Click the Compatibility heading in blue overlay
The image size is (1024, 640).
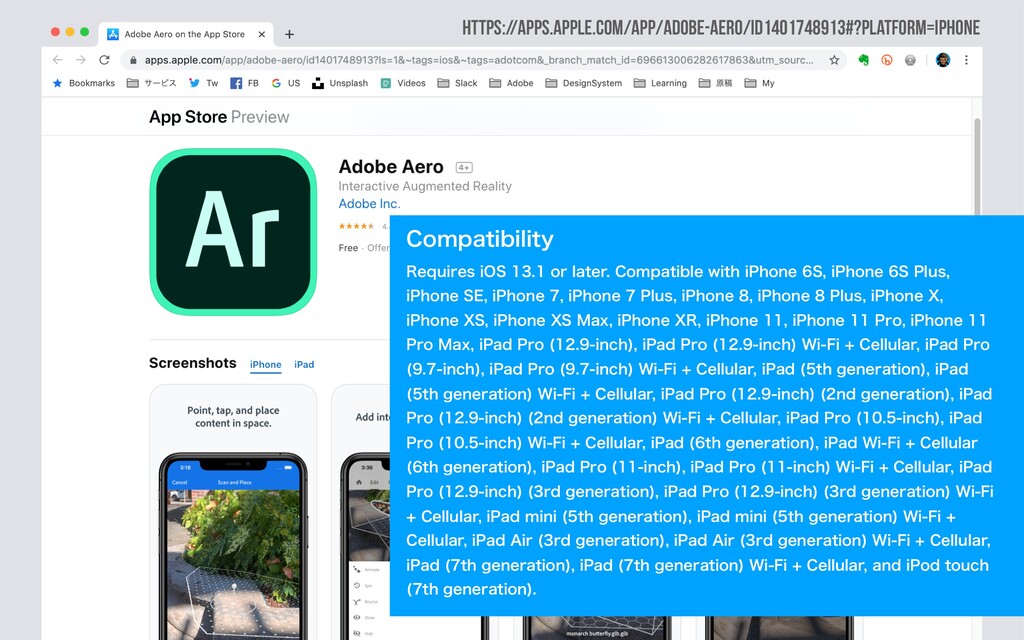tap(479, 239)
